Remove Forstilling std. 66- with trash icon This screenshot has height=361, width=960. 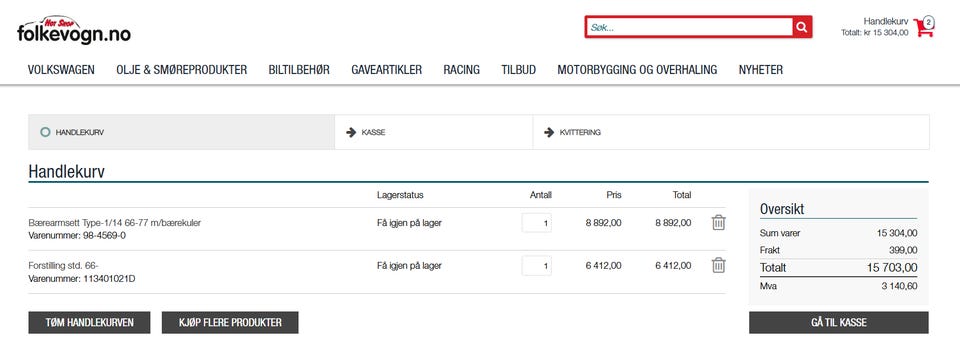[x=719, y=266]
